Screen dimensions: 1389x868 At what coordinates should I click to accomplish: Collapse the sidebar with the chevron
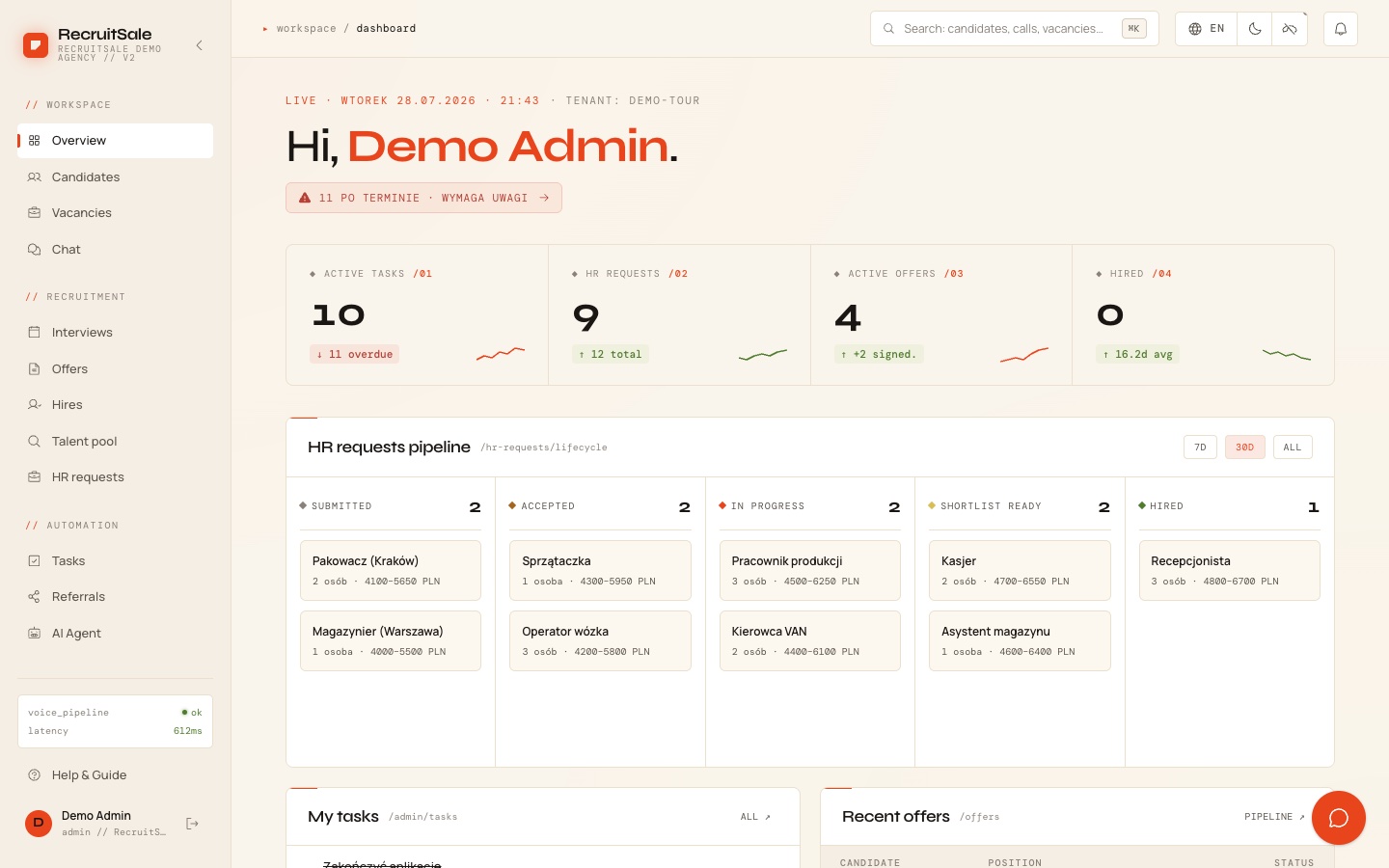coord(200,45)
